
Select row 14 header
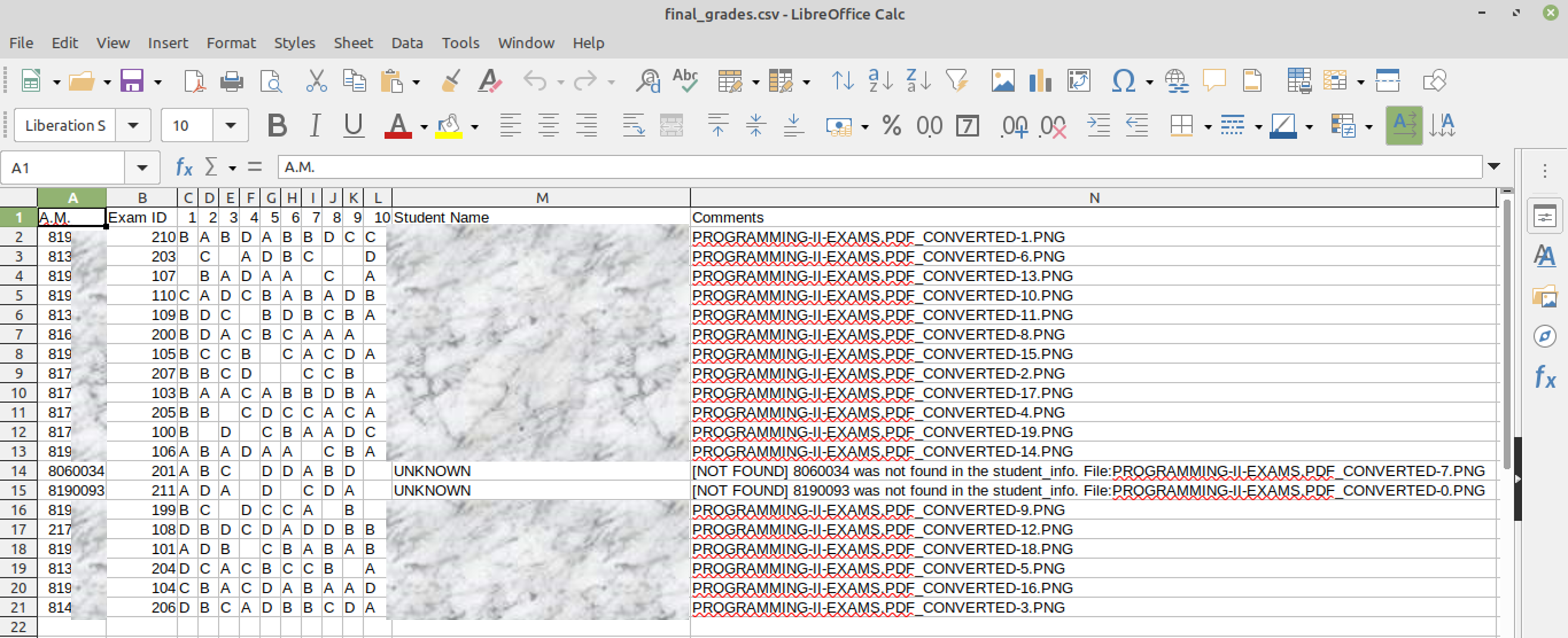[18, 471]
